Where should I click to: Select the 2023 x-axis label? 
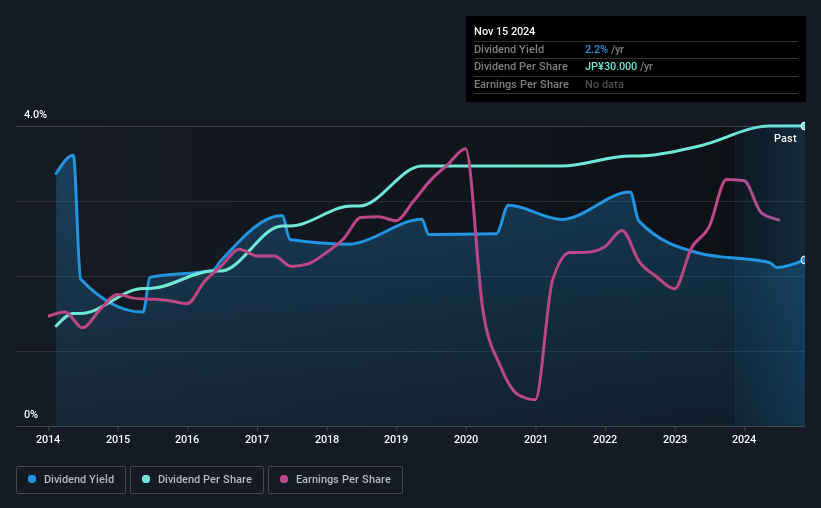(x=675, y=439)
